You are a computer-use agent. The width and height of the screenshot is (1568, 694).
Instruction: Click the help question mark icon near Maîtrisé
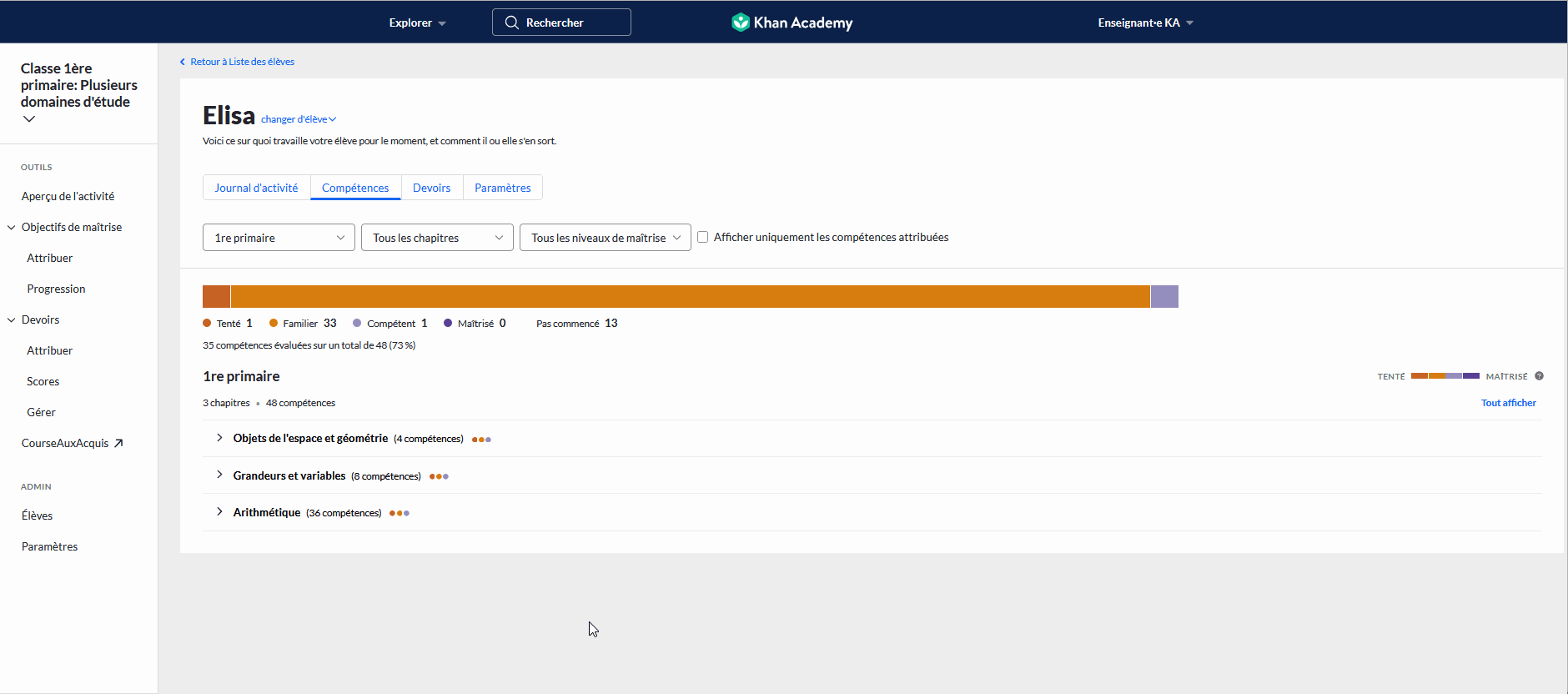click(x=1539, y=376)
